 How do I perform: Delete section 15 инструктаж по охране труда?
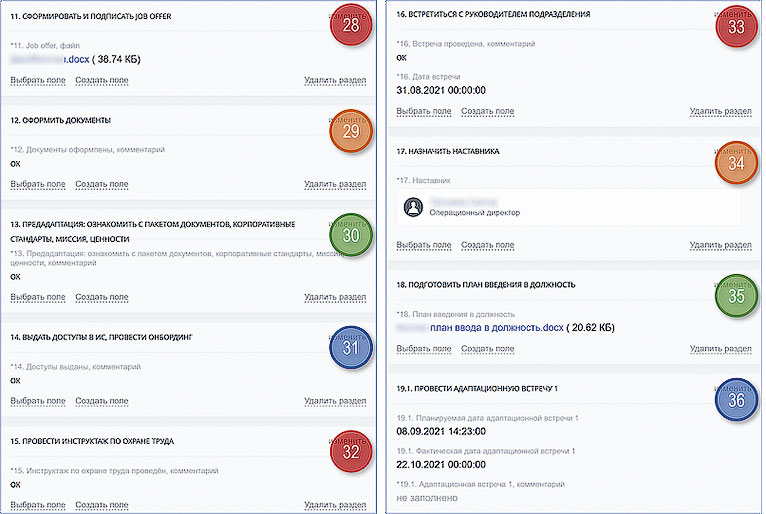[335, 505]
